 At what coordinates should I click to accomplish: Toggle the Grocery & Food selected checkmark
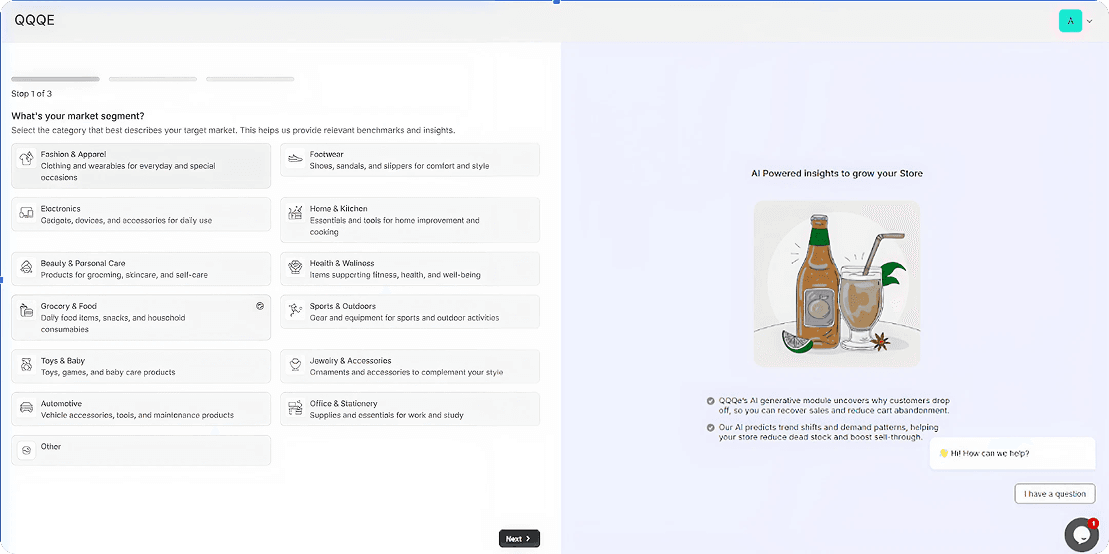pyautogui.click(x=260, y=306)
